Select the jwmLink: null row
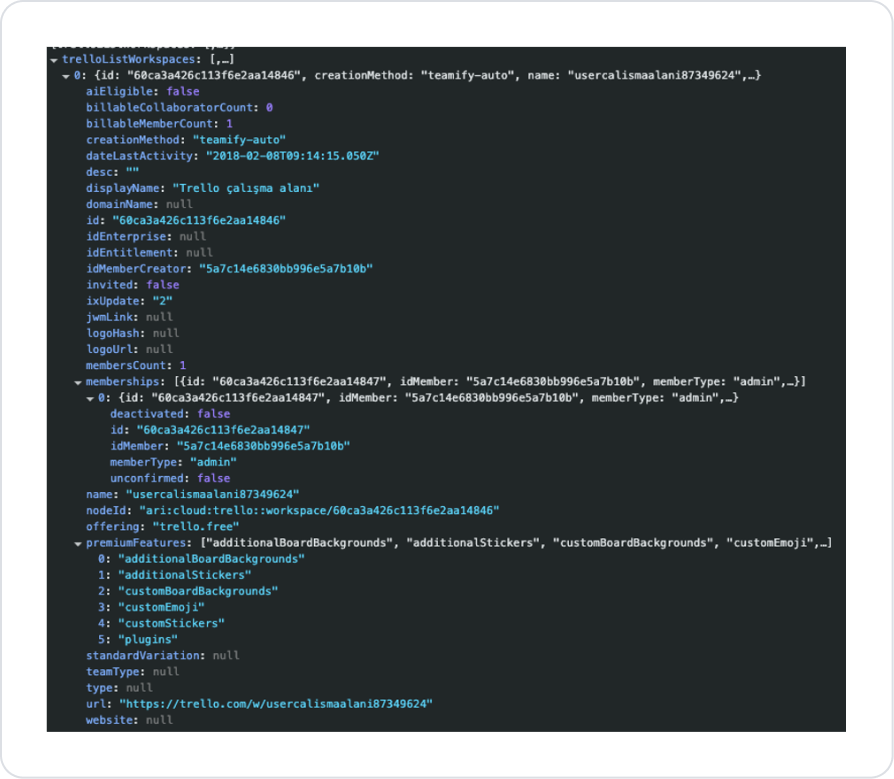Viewport: 894px width, 779px height. pyautogui.click(x=129, y=317)
